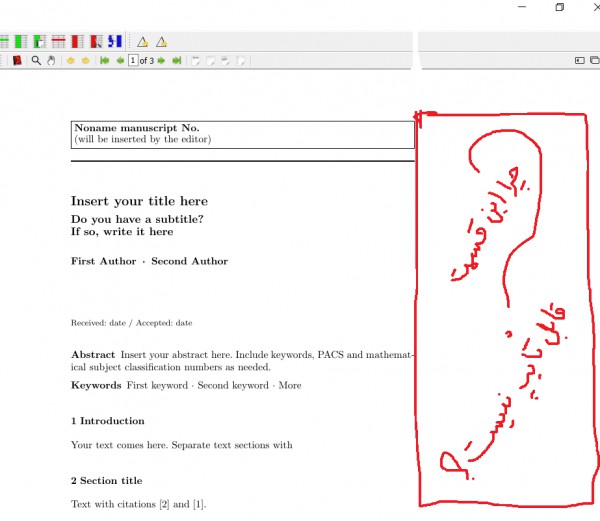Go to the previous page
600x521 pixels.
[x=120, y=61]
